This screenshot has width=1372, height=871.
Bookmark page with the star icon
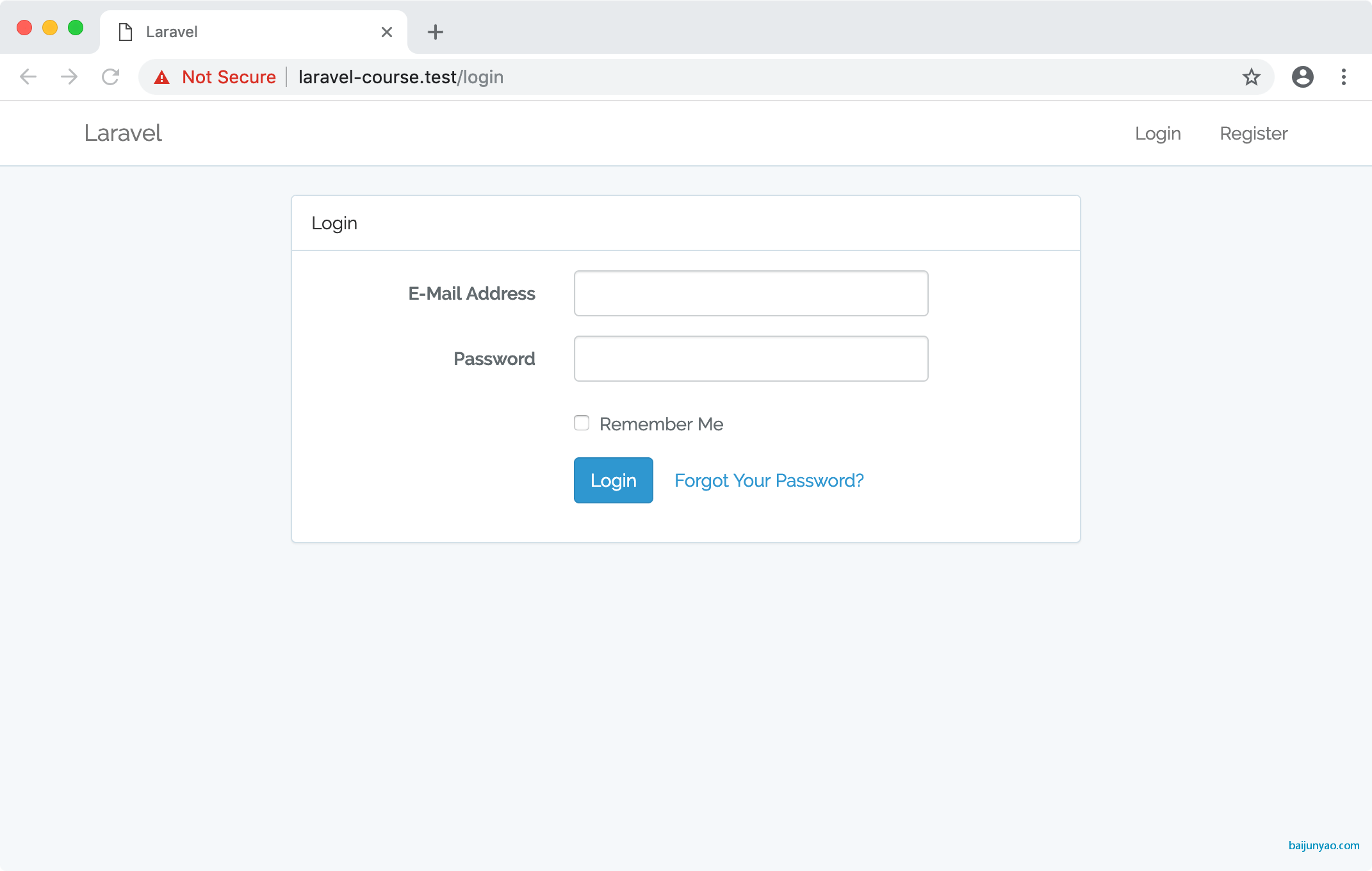coord(1251,77)
